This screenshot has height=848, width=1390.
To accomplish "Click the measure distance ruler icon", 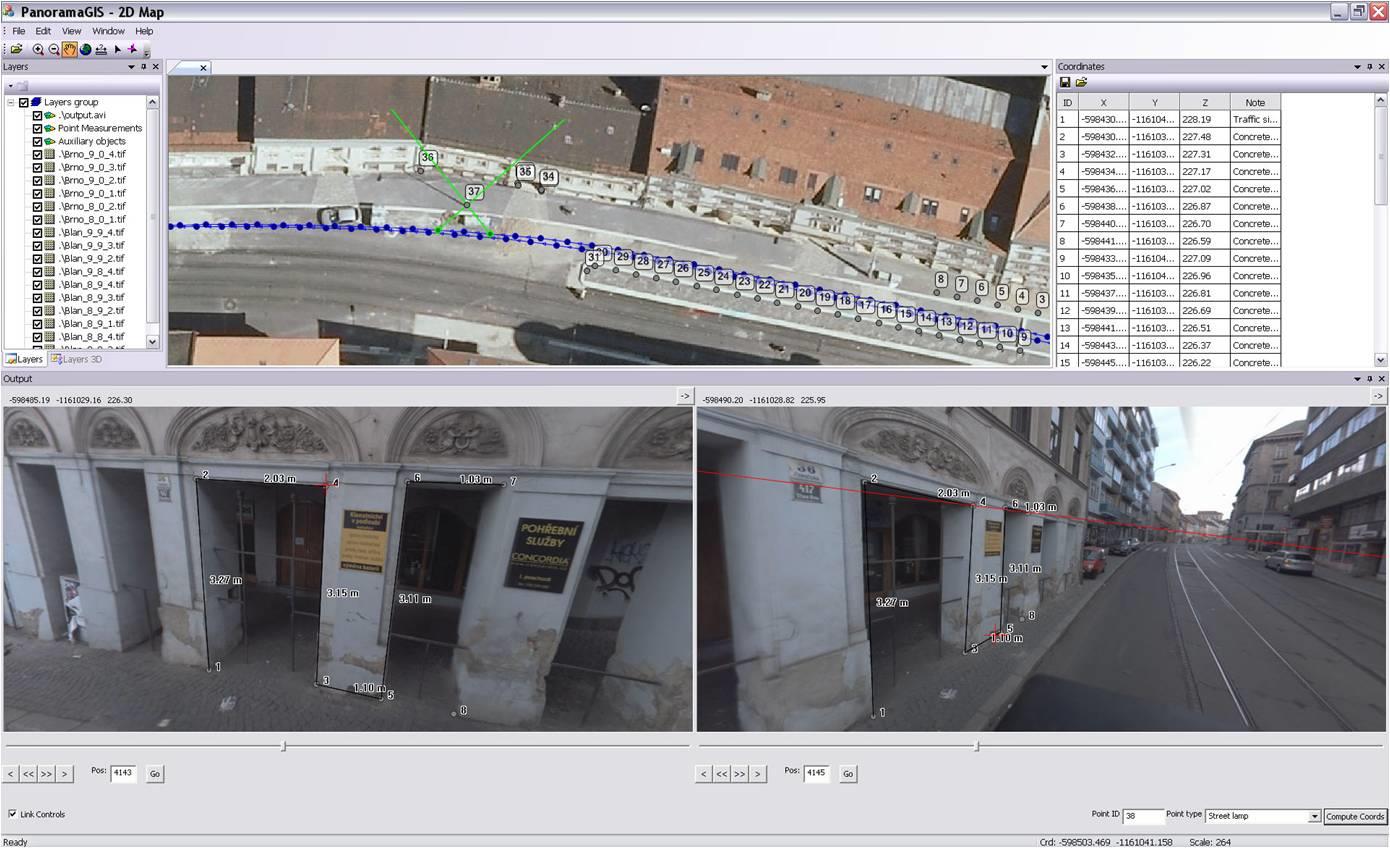I will (x=101, y=49).
